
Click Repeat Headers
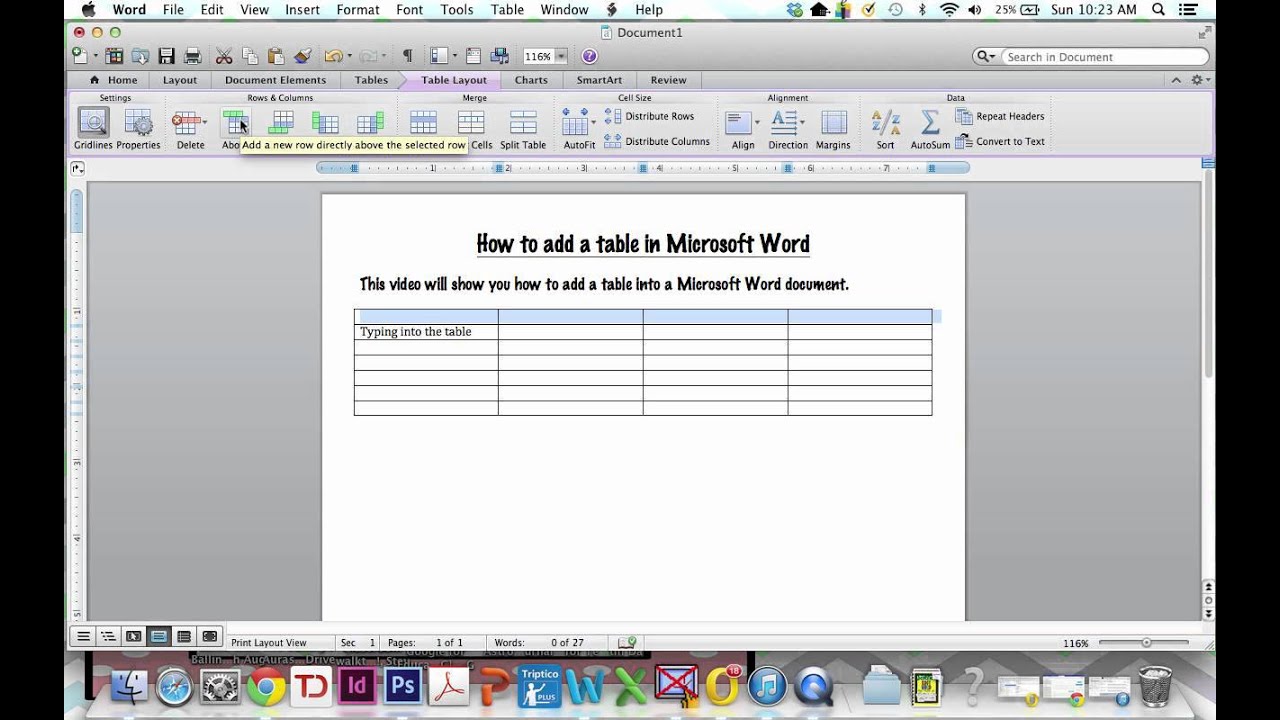pyautogui.click(x=1001, y=116)
